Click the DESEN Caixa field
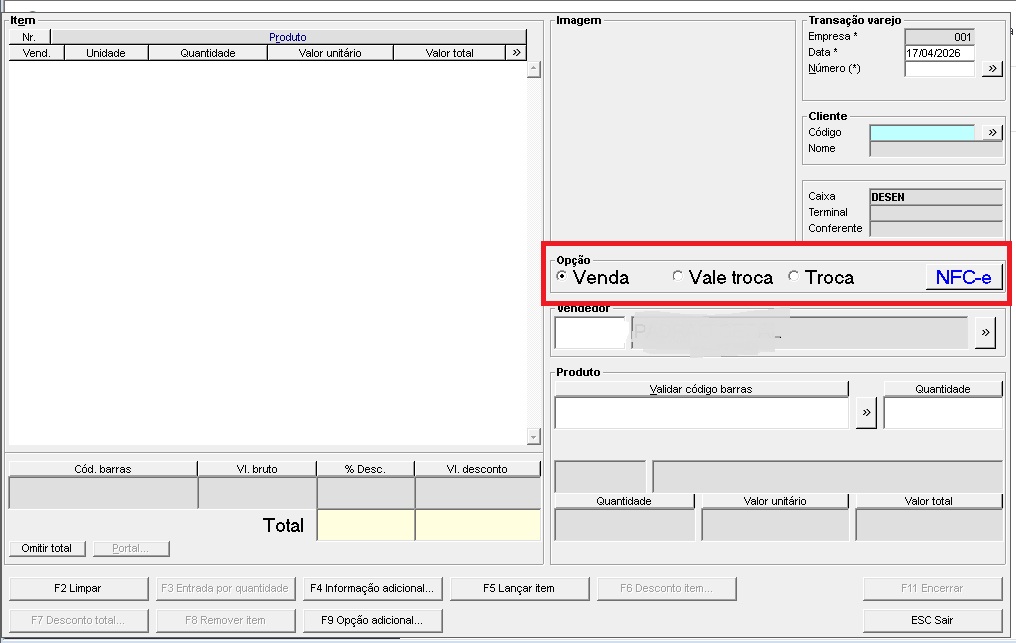 (x=936, y=197)
